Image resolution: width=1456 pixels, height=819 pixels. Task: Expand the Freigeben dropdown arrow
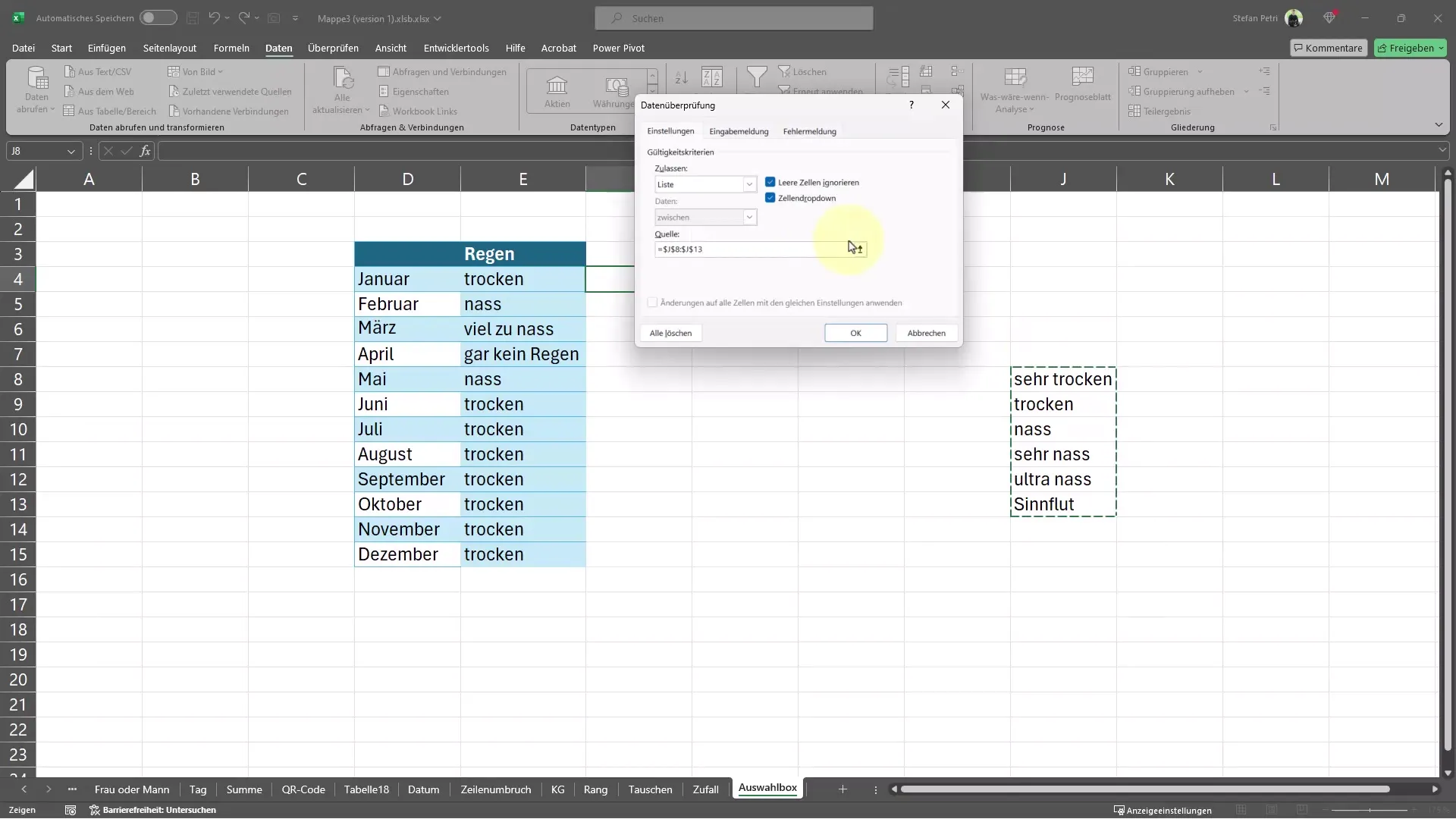pos(1441,48)
